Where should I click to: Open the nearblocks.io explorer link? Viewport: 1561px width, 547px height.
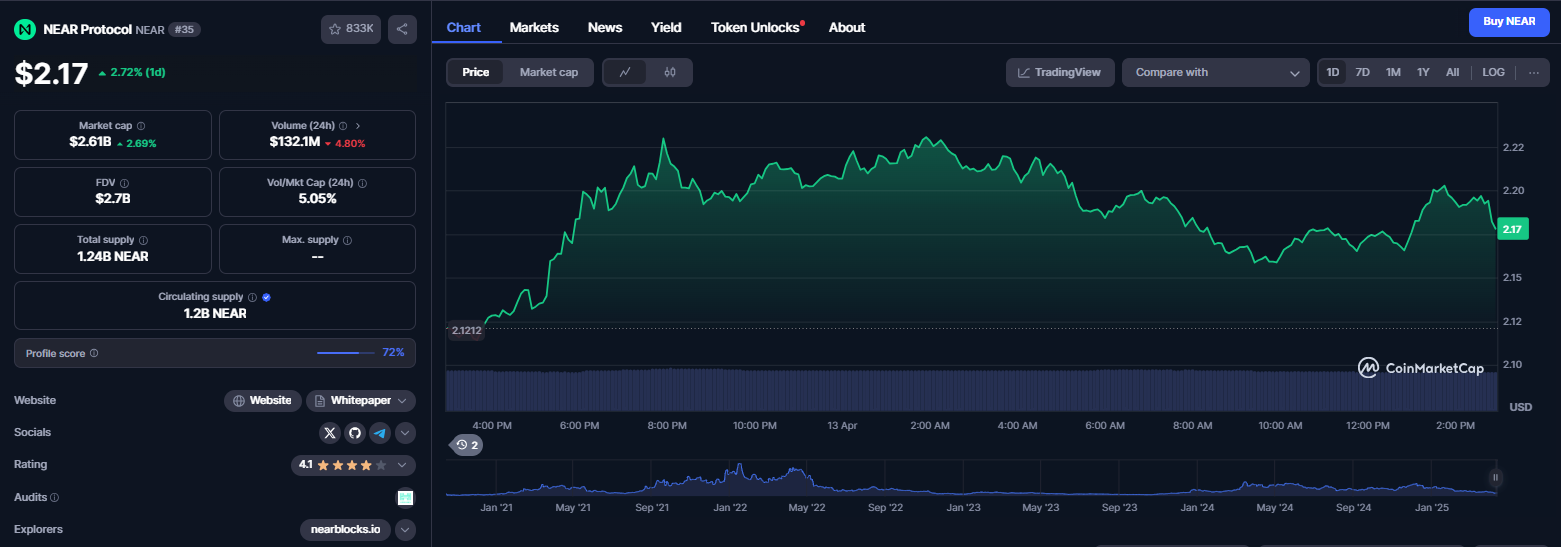(345, 529)
